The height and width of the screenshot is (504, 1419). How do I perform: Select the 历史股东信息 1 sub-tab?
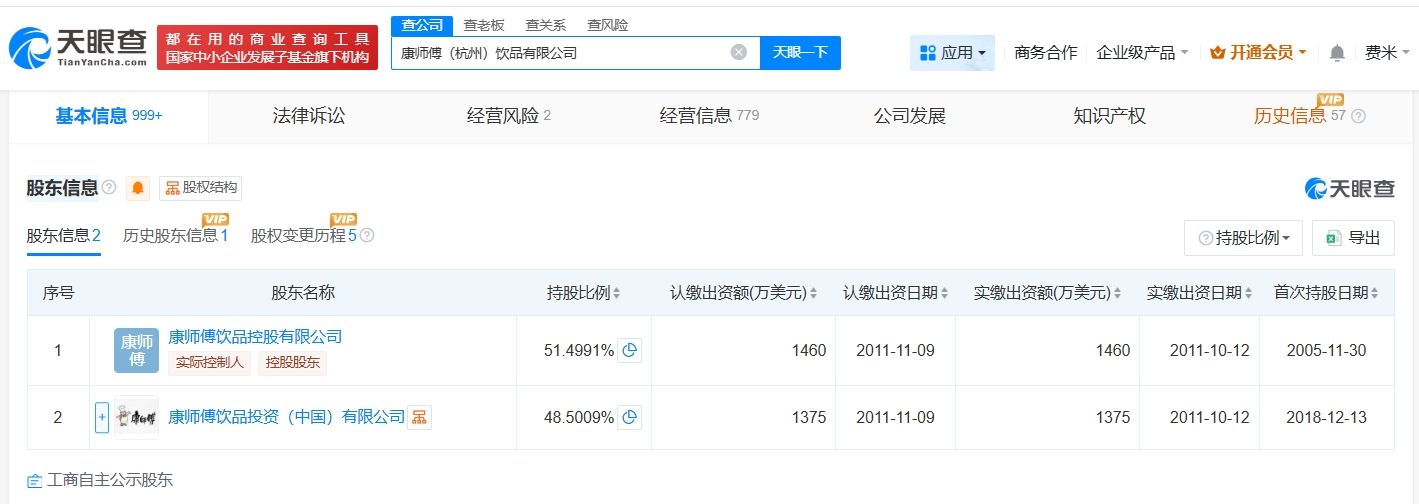click(175, 236)
